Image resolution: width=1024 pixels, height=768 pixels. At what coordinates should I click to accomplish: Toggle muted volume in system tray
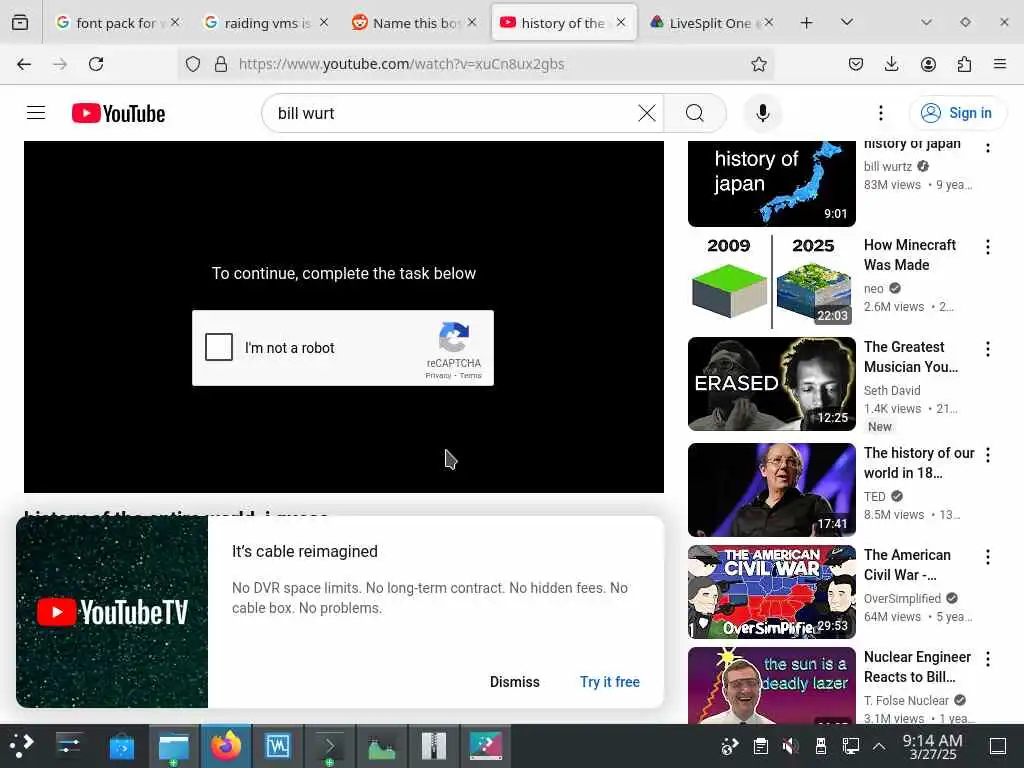(x=790, y=745)
